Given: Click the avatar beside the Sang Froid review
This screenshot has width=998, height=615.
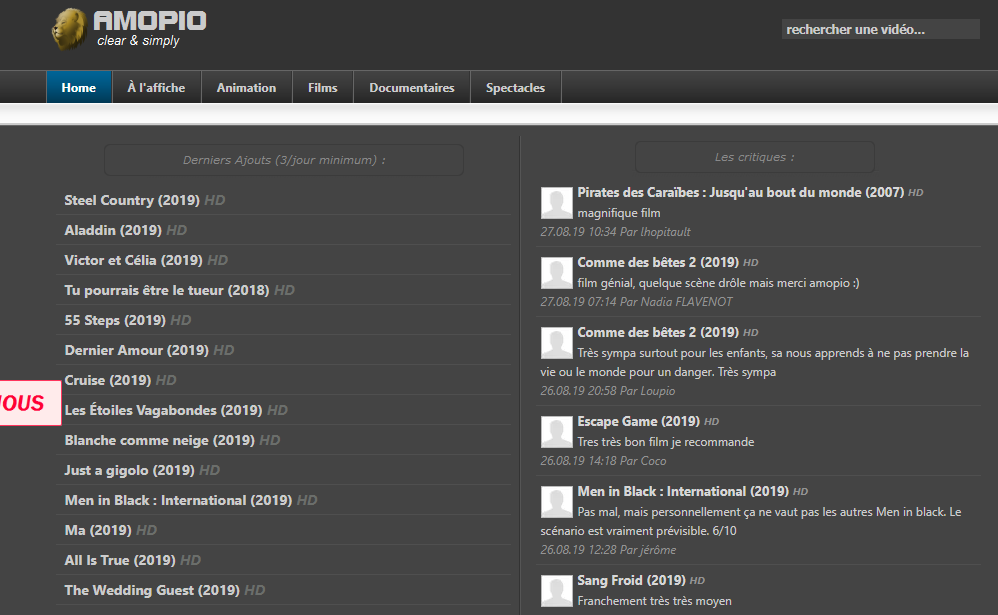Looking at the screenshot, I should 557,591.
